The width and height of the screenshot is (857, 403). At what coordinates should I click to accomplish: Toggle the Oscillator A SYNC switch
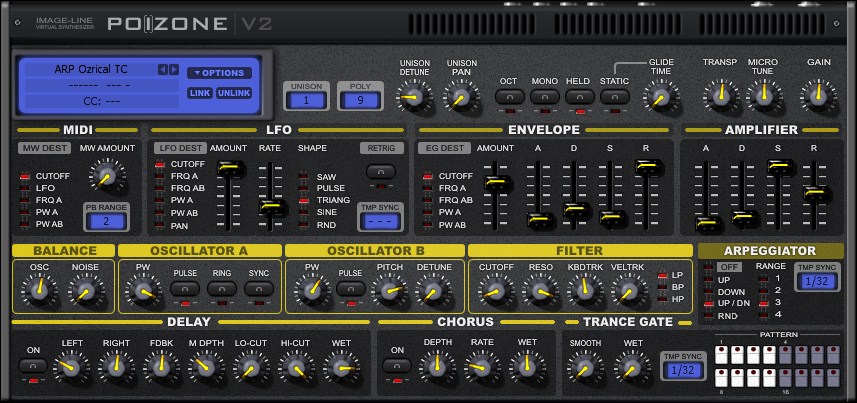pos(259,288)
